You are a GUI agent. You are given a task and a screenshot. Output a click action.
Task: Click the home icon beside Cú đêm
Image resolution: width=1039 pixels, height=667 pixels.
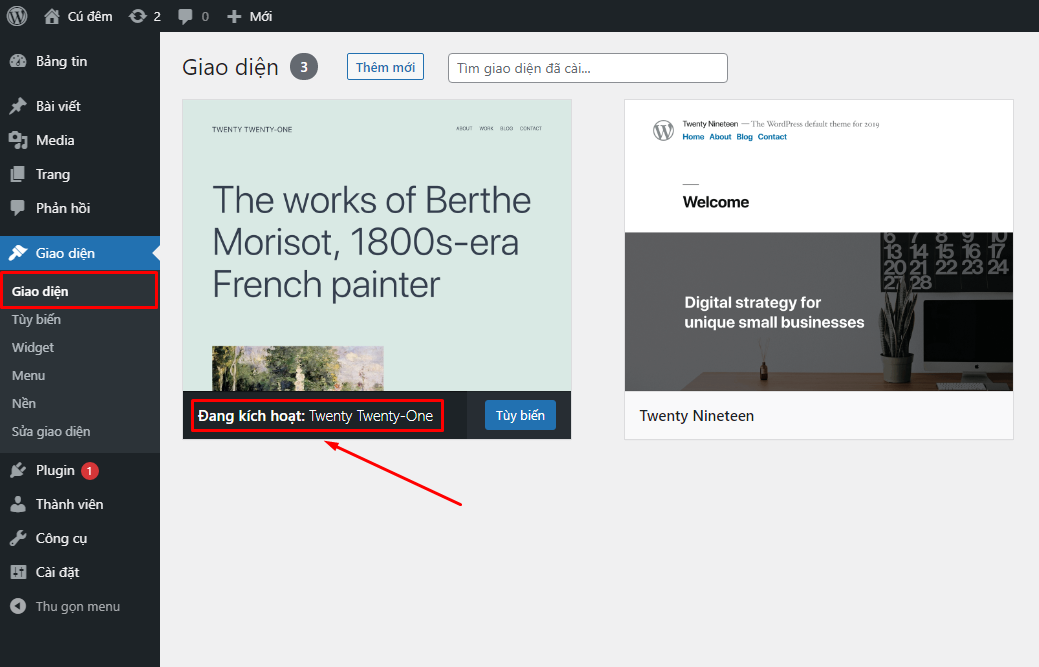(52, 16)
